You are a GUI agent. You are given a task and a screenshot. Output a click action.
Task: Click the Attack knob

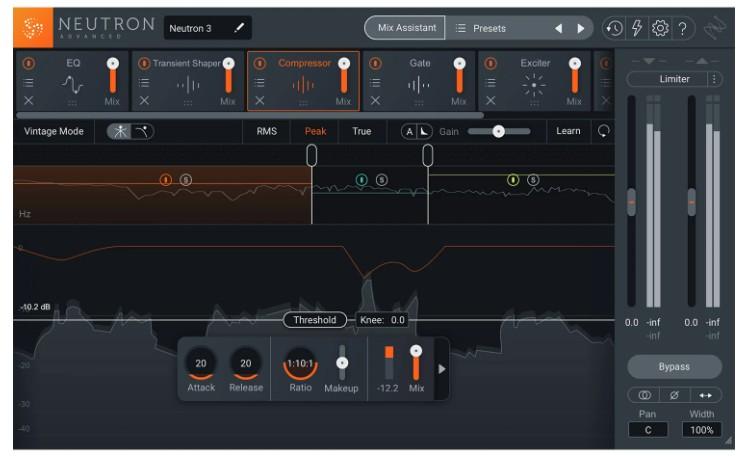click(201, 364)
